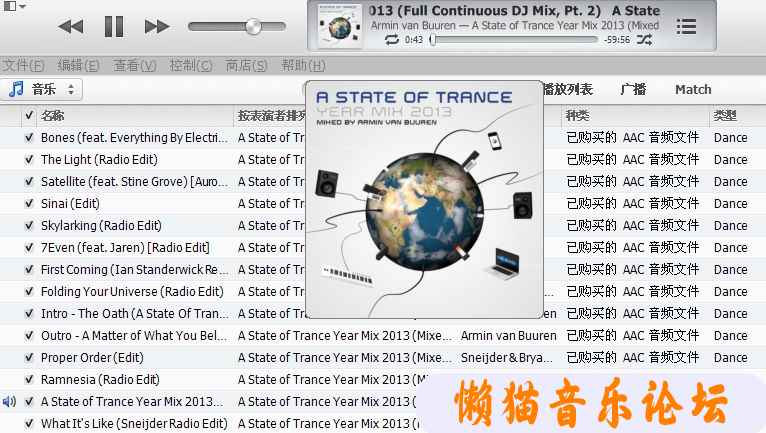The width and height of the screenshot is (766, 433).
Task: Uncheck the Proper Order (Edit) checkbox
Action: coord(29,358)
